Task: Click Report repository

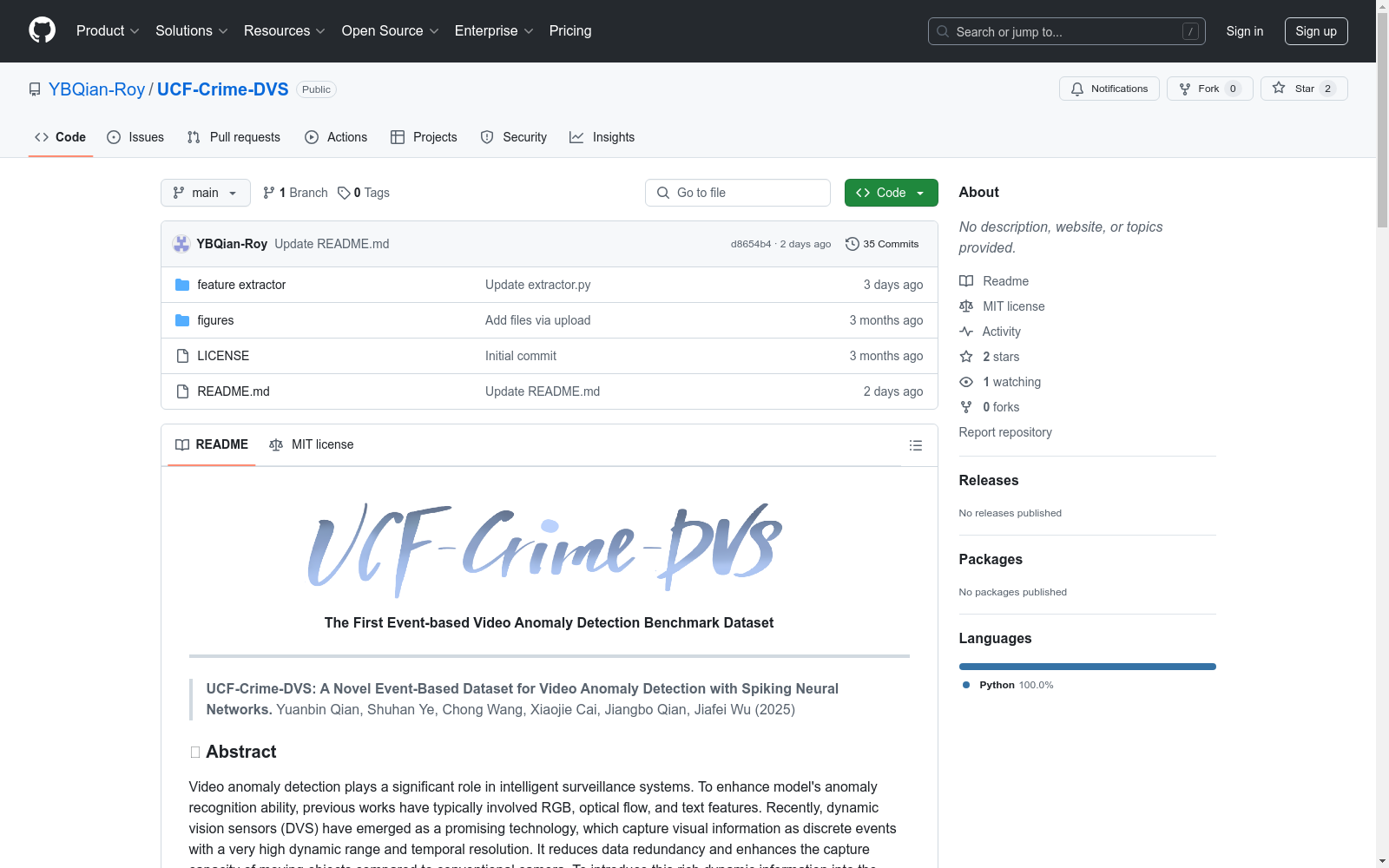Action: pos(1005,432)
